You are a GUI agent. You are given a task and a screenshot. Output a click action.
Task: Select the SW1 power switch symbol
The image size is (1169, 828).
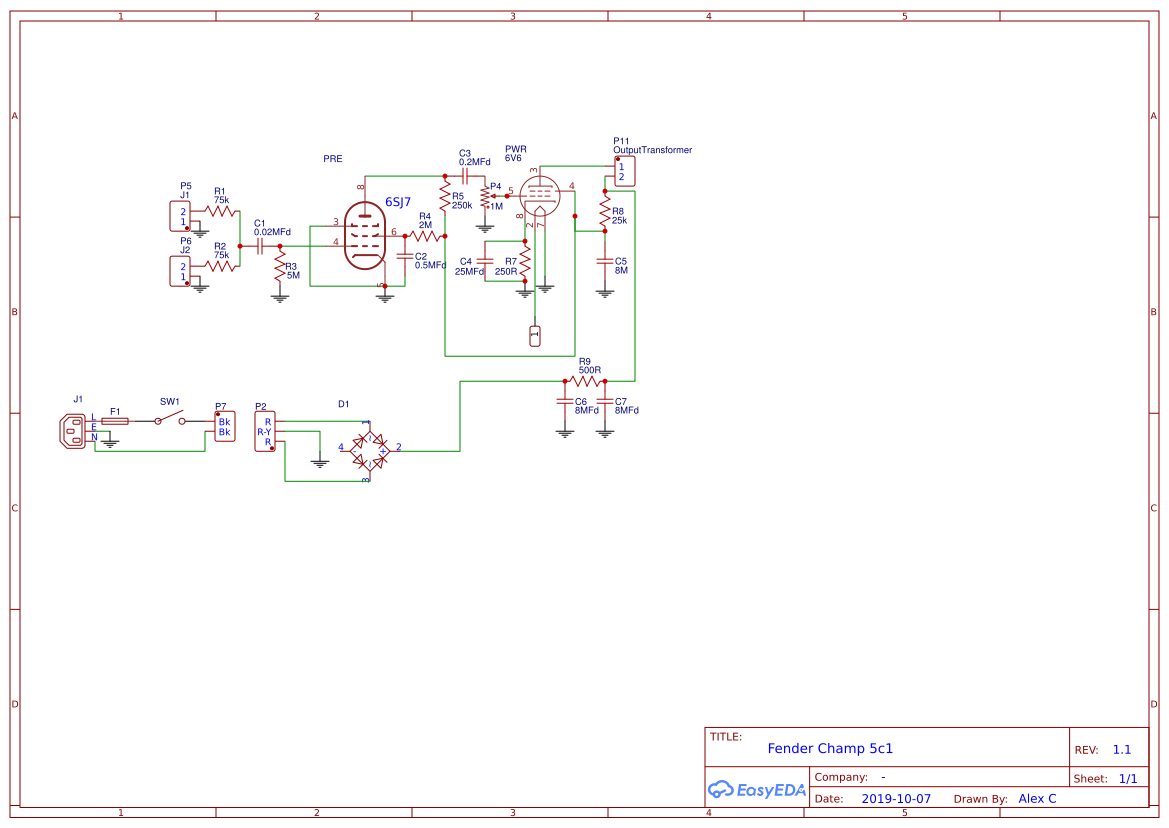[170, 417]
